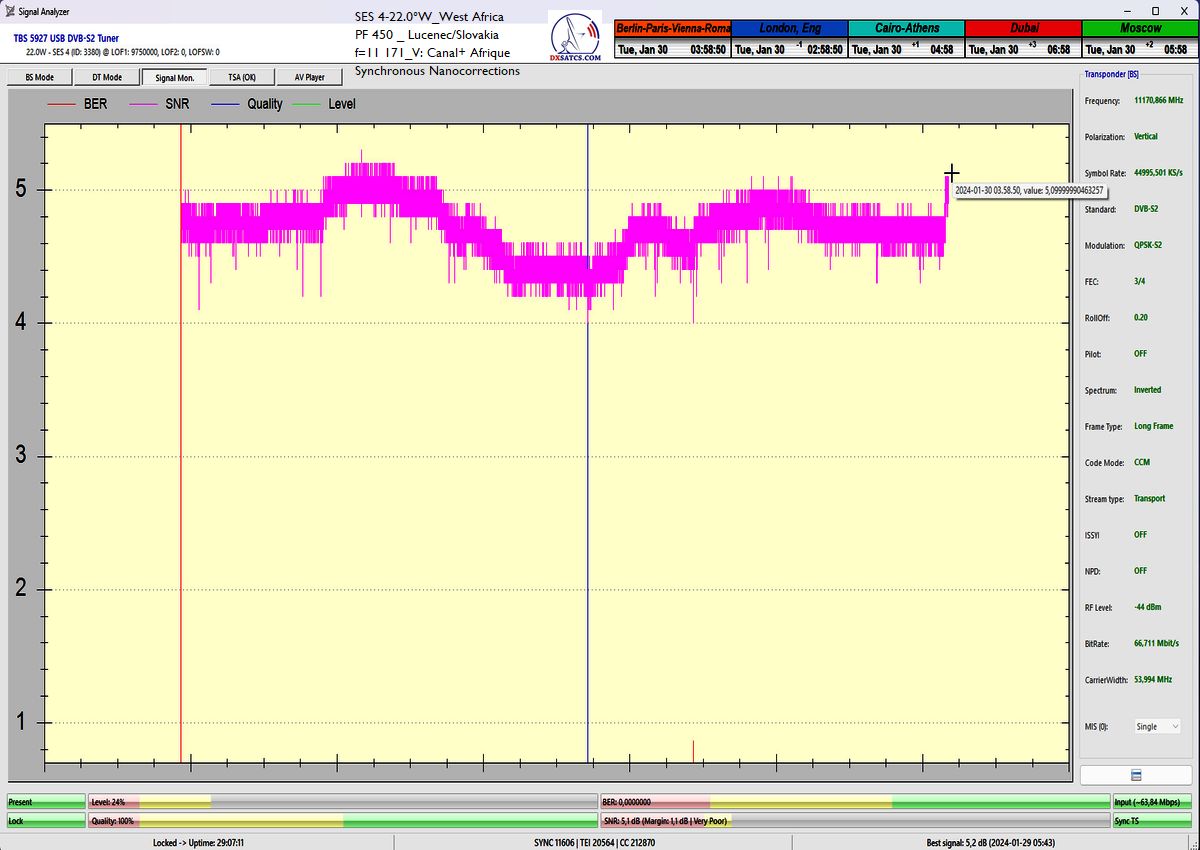
Task: Click the blue vertical marker line on graph
Action: [x=588, y=450]
